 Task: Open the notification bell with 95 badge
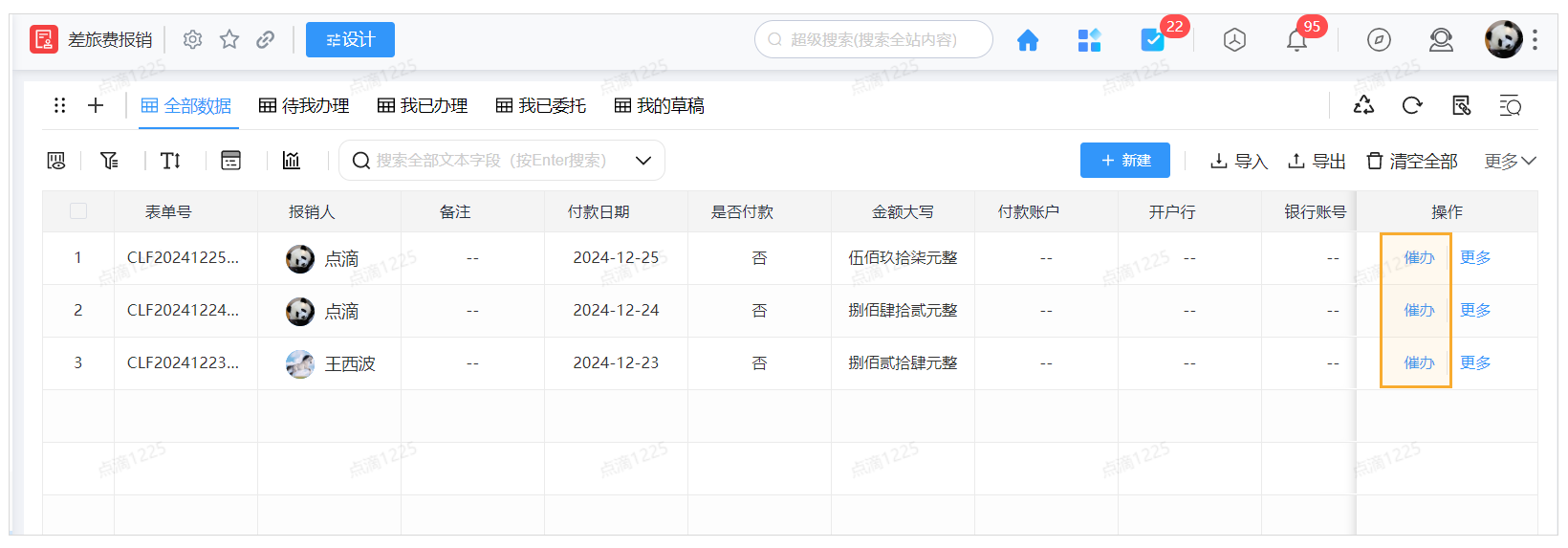point(1296,40)
